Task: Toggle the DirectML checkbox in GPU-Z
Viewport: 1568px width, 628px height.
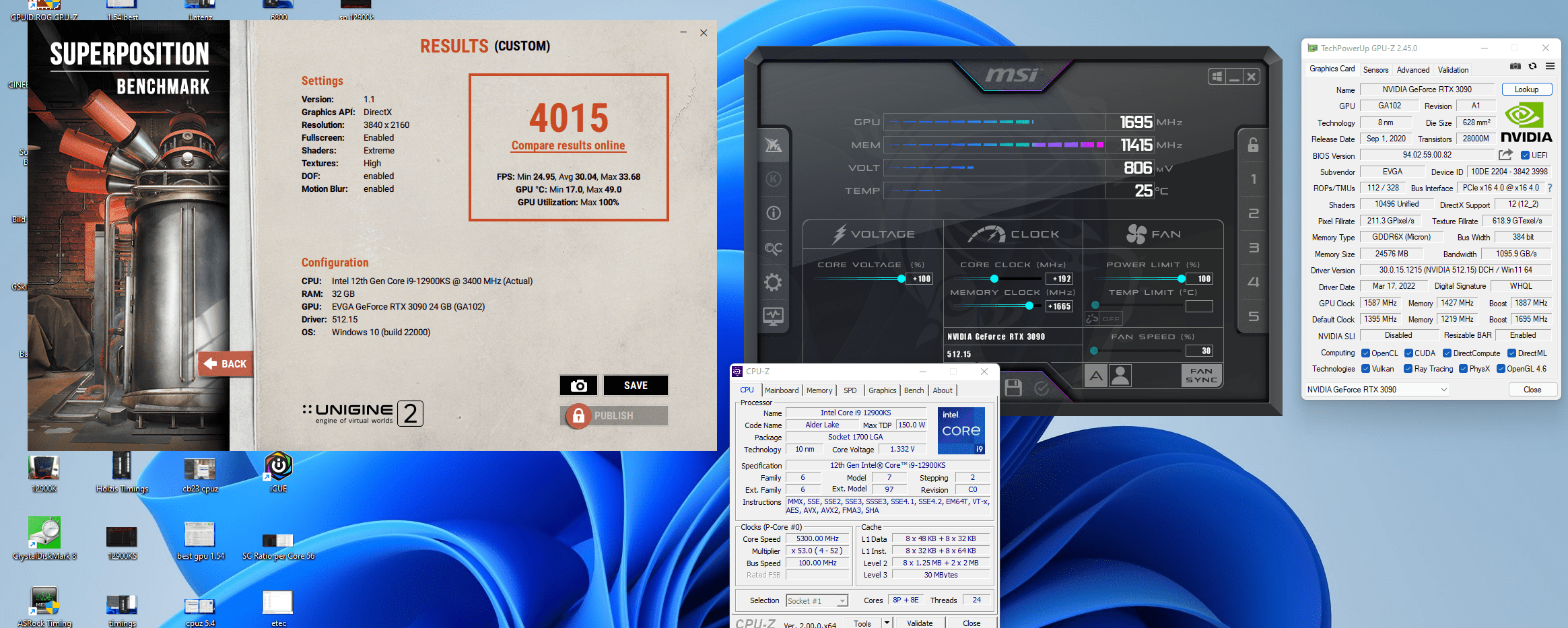Action: [1511, 353]
